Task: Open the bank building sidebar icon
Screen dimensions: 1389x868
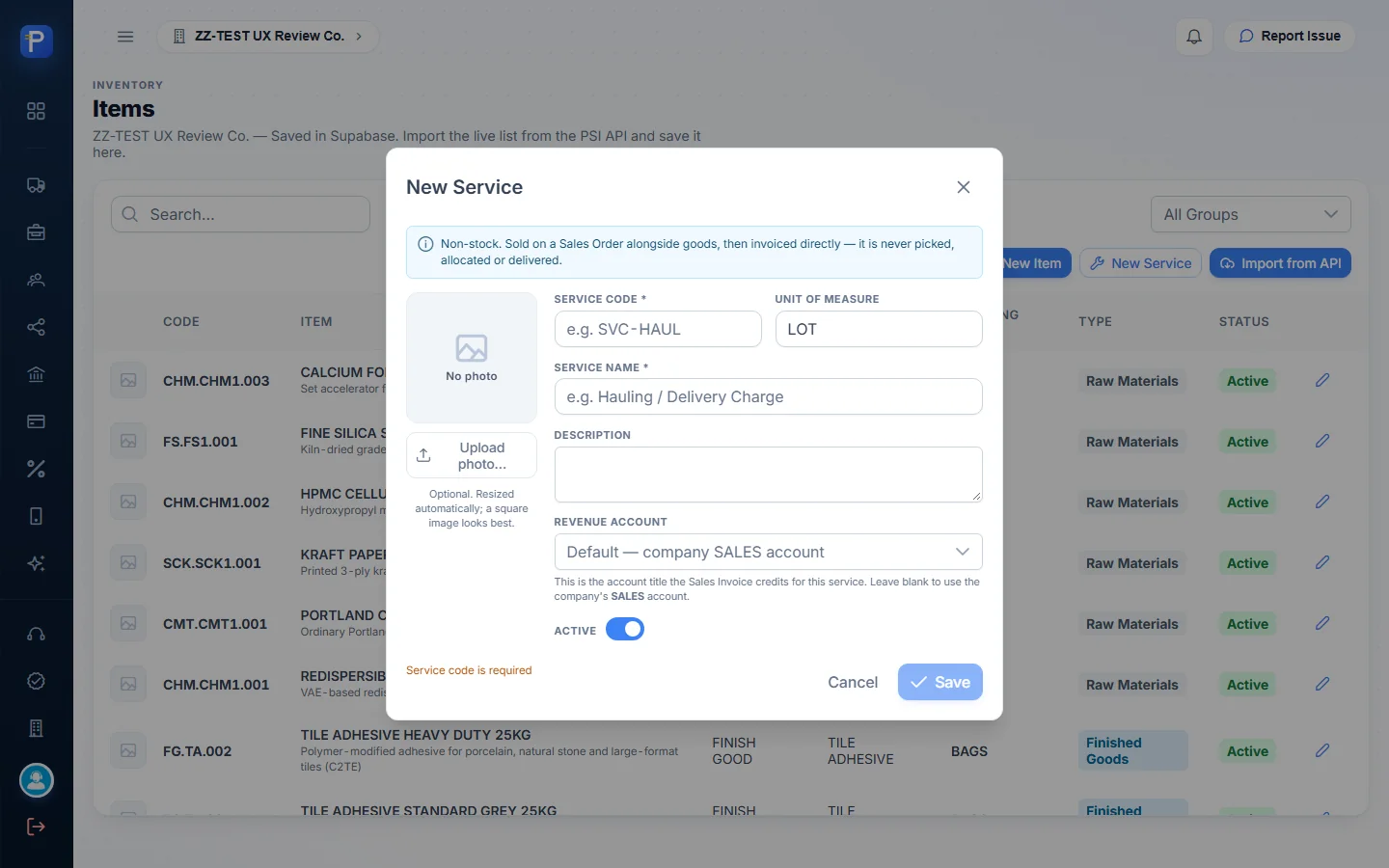Action: coord(36,374)
